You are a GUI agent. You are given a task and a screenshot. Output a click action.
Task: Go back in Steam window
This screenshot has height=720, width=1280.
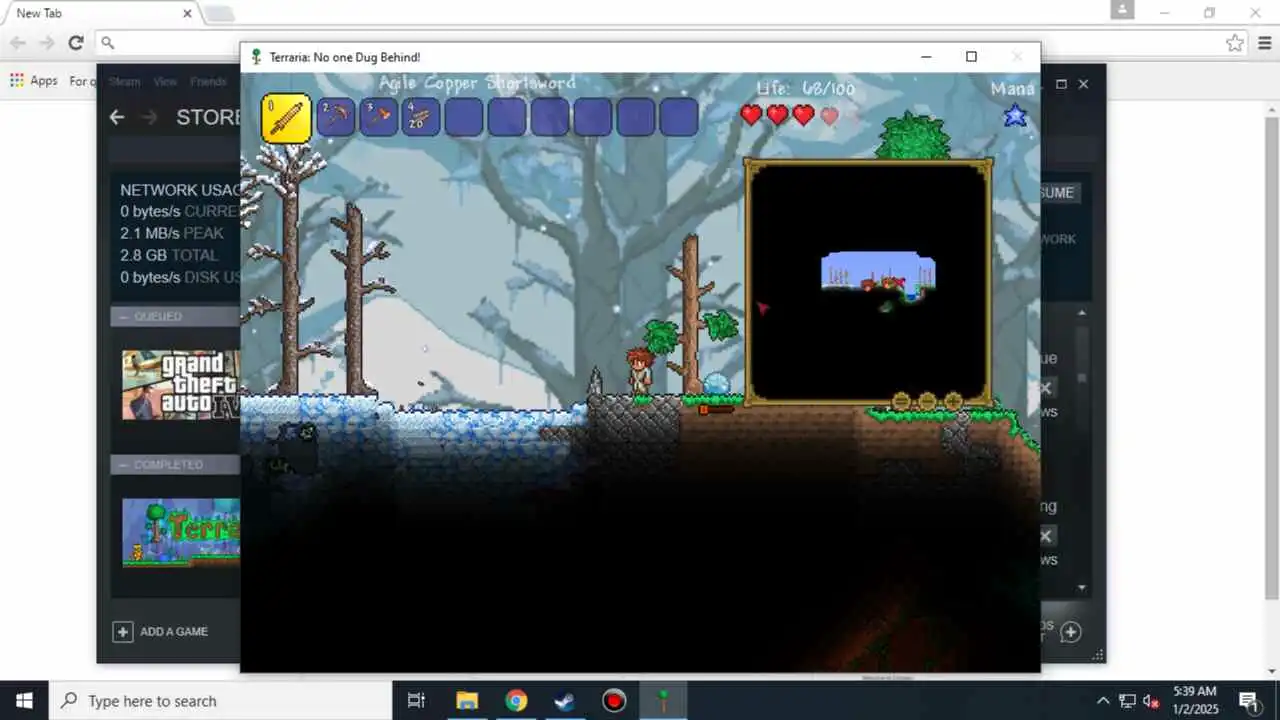coord(117,117)
